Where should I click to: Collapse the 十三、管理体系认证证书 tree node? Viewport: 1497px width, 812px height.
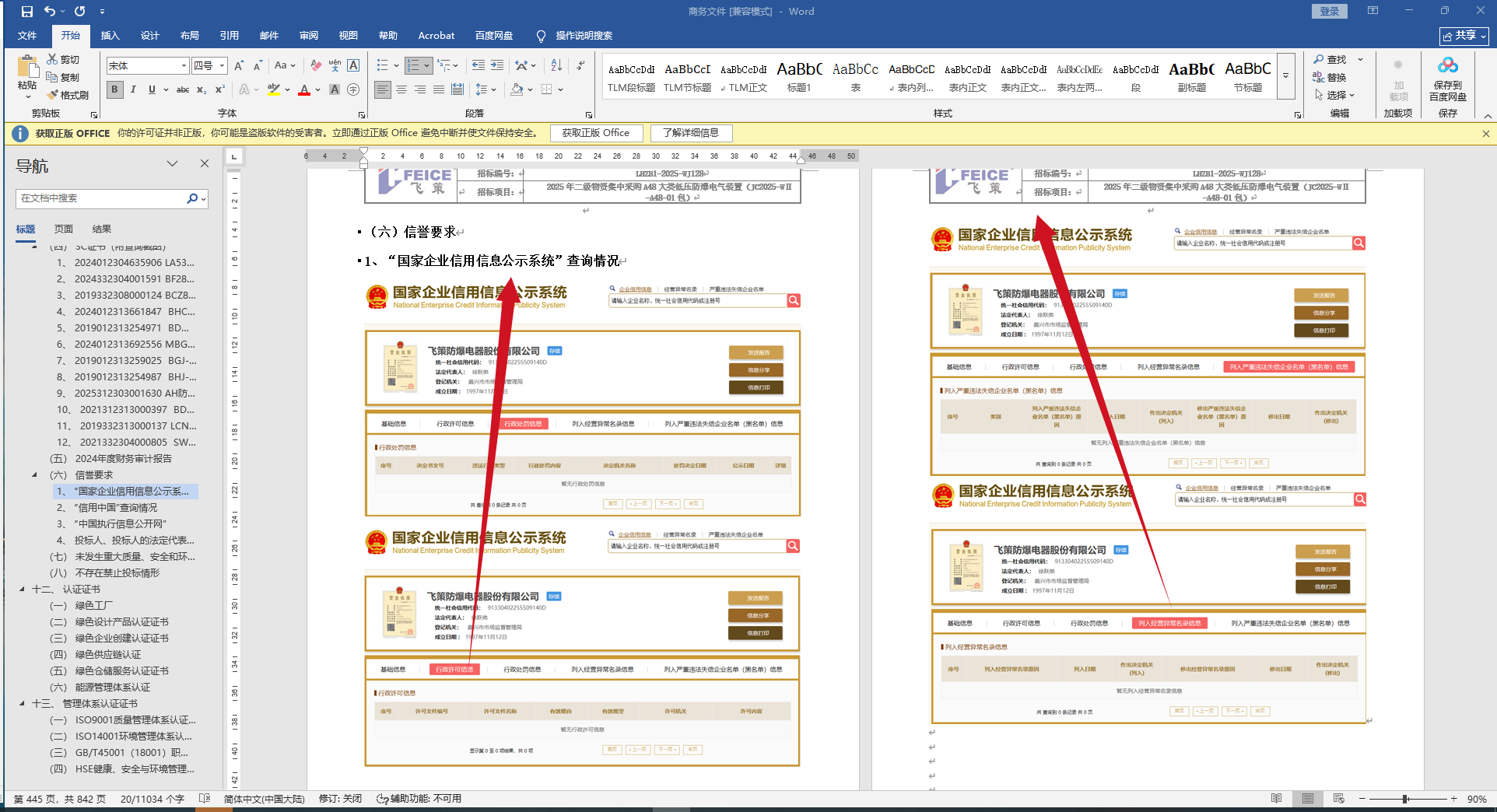pyautogui.click(x=22, y=704)
